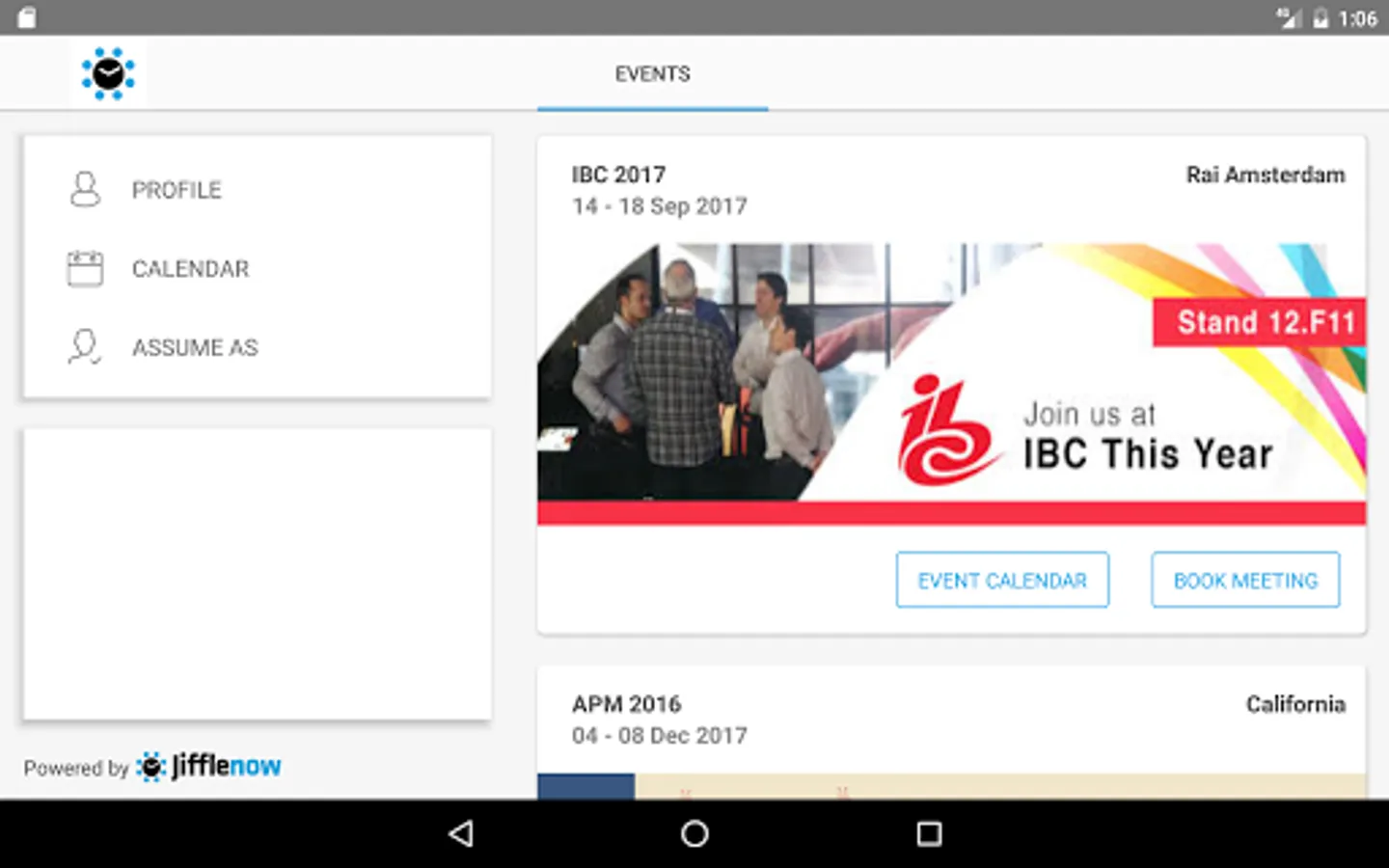Click the Assume As user icon
The image size is (1389, 868).
point(85,347)
